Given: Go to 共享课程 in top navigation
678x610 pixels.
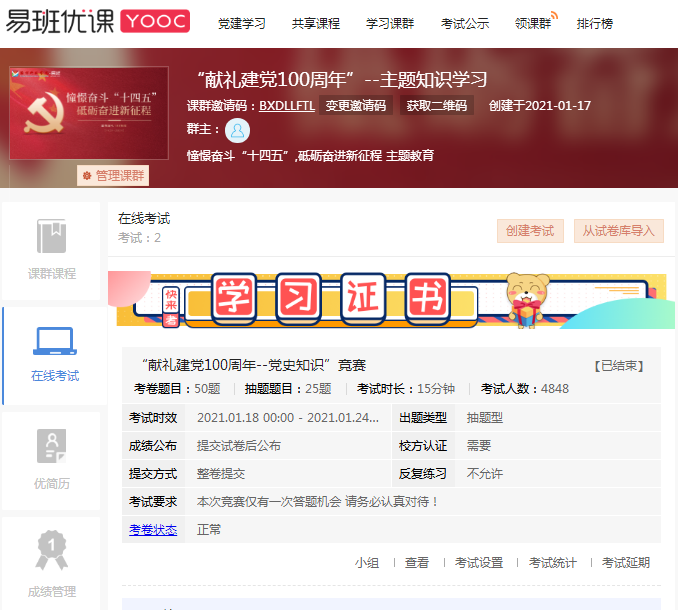Looking at the screenshot, I should pos(315,23).
